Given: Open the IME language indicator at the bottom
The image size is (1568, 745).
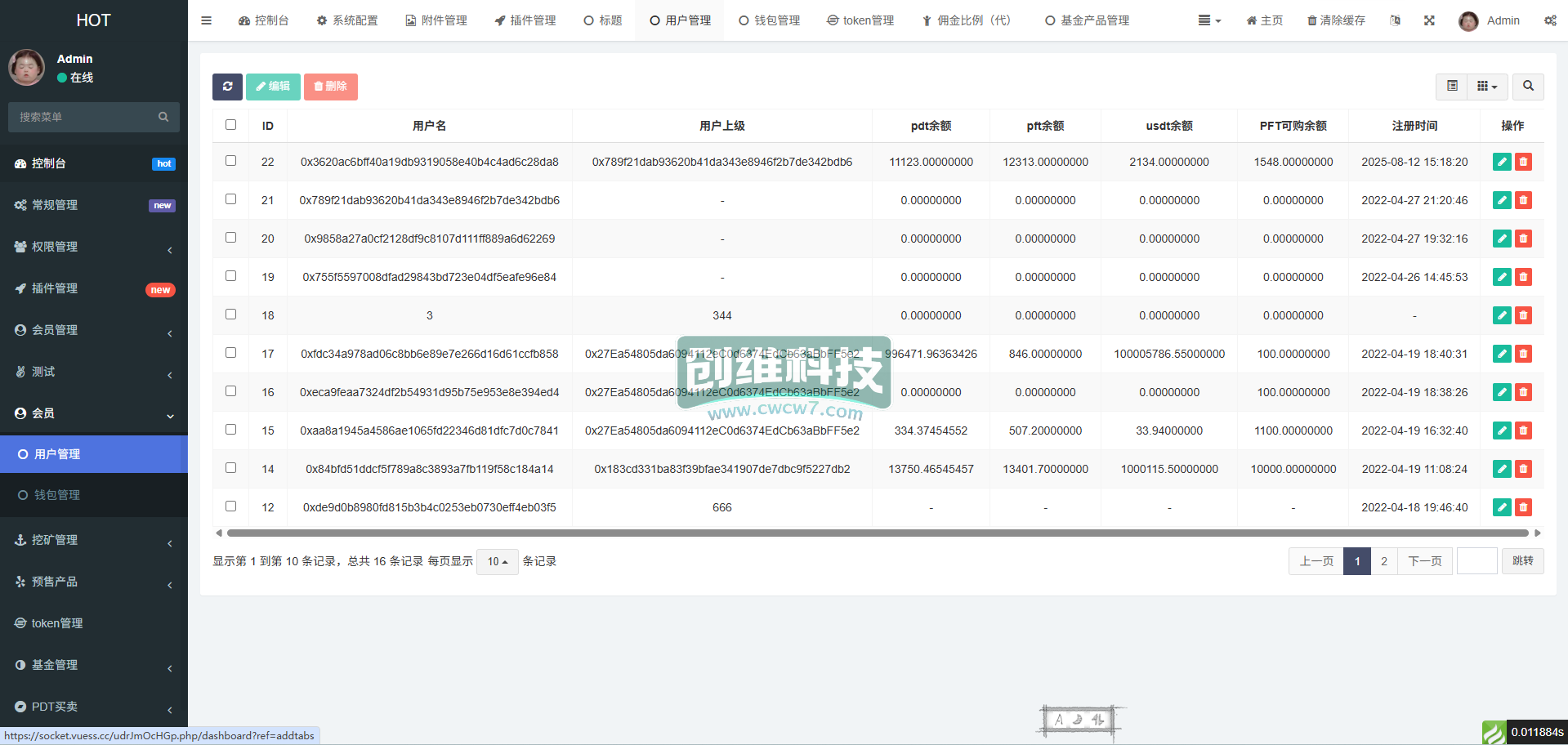Looking at the screenshot, I should coord(1080,720).
